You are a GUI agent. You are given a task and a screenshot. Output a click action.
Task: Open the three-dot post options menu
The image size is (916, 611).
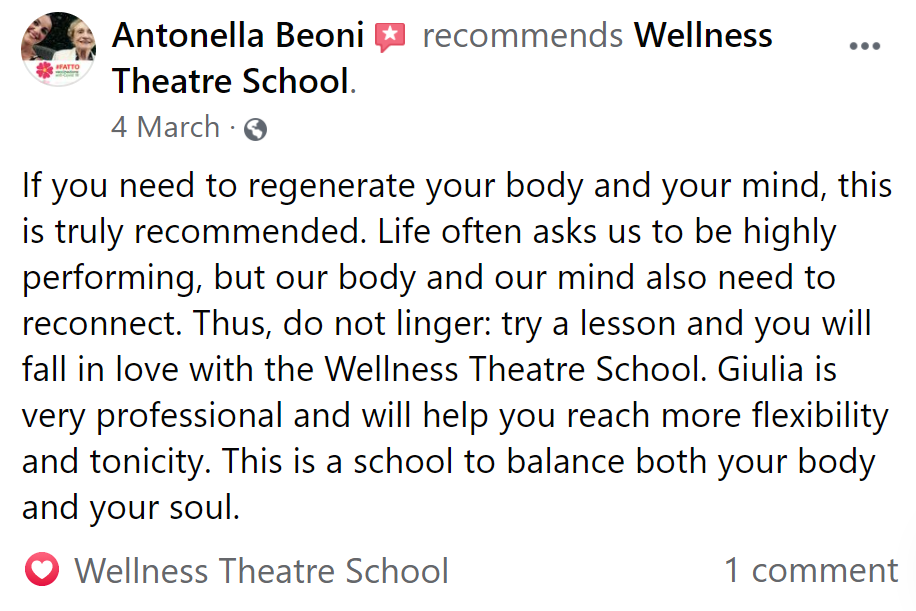pos(865,46)
